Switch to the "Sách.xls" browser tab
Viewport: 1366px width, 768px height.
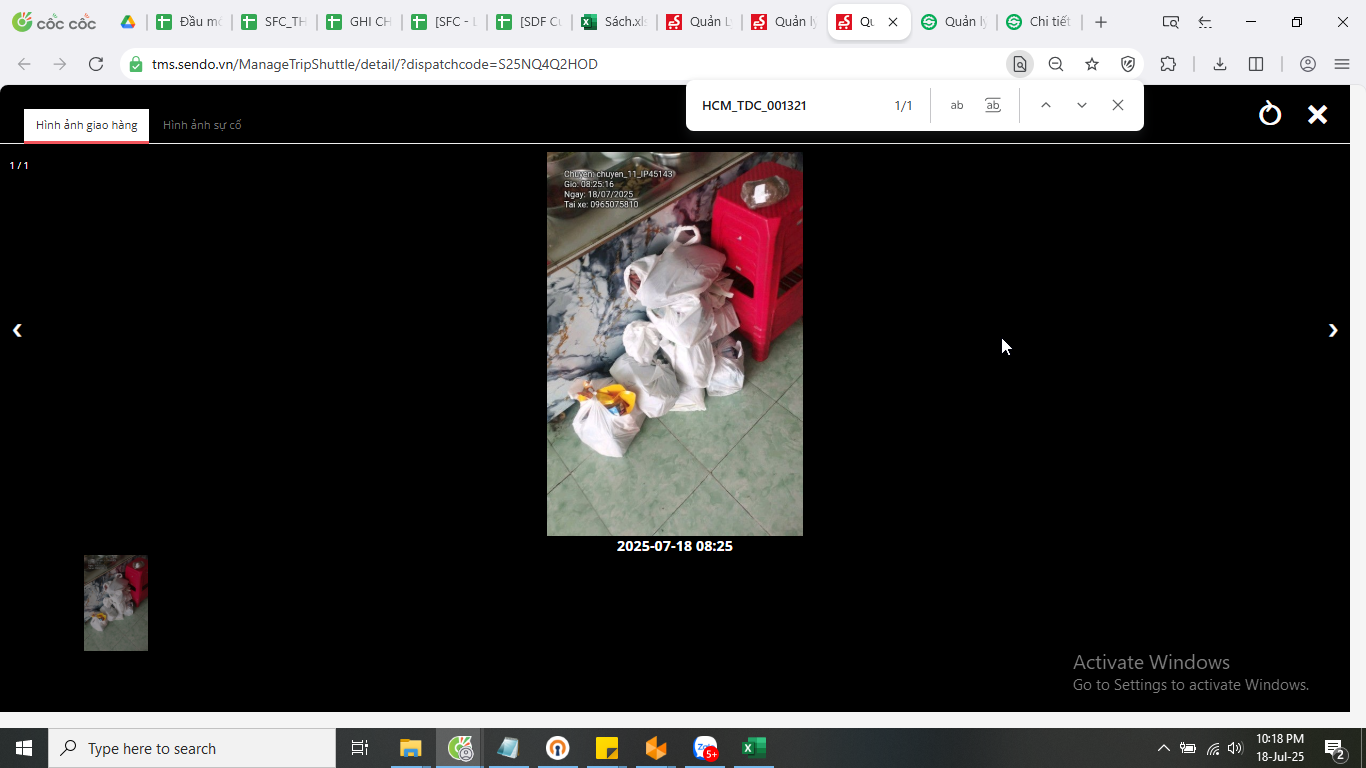tap(614, 22)
